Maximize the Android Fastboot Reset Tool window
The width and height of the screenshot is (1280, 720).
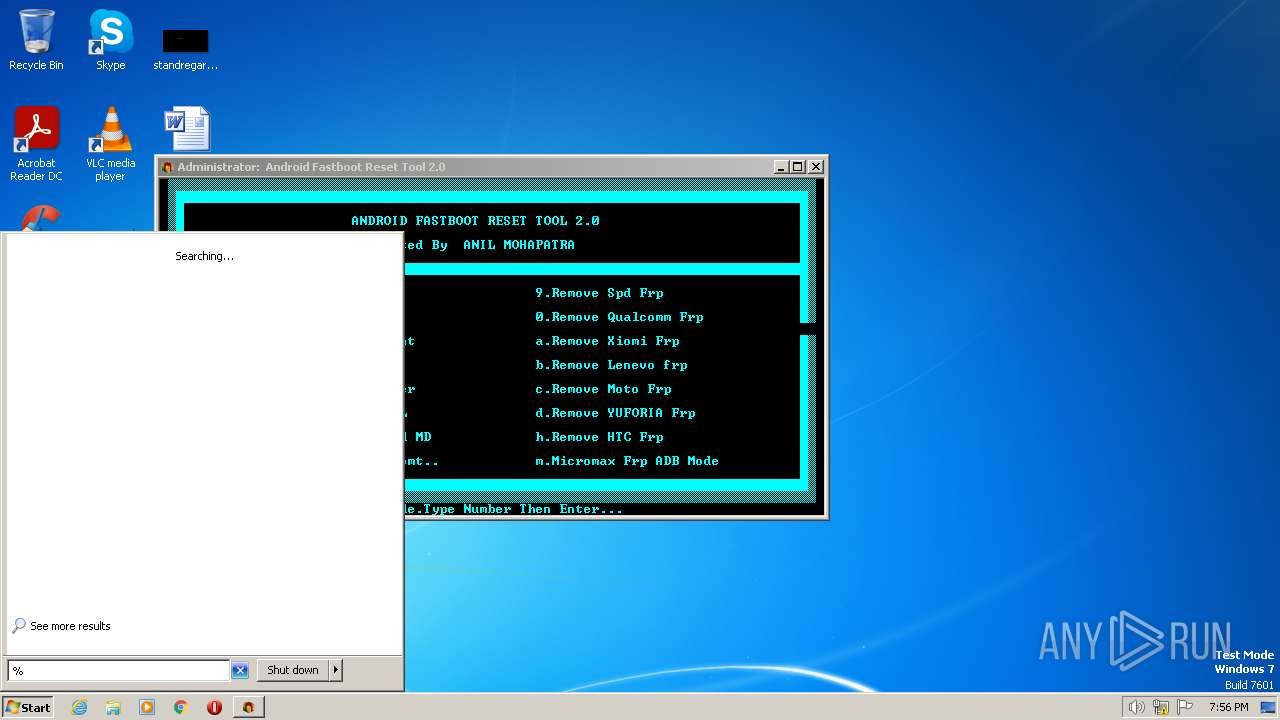[x=797, y=167]
